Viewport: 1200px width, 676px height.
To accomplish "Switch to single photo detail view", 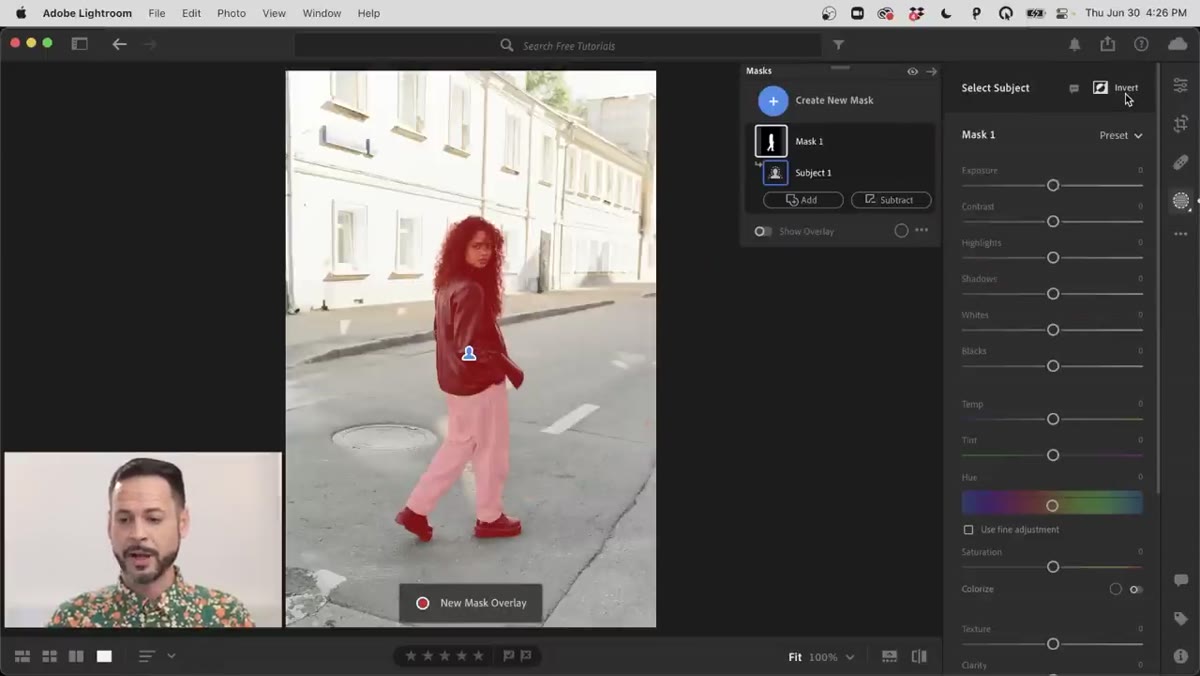I will [x=104, y=656].
